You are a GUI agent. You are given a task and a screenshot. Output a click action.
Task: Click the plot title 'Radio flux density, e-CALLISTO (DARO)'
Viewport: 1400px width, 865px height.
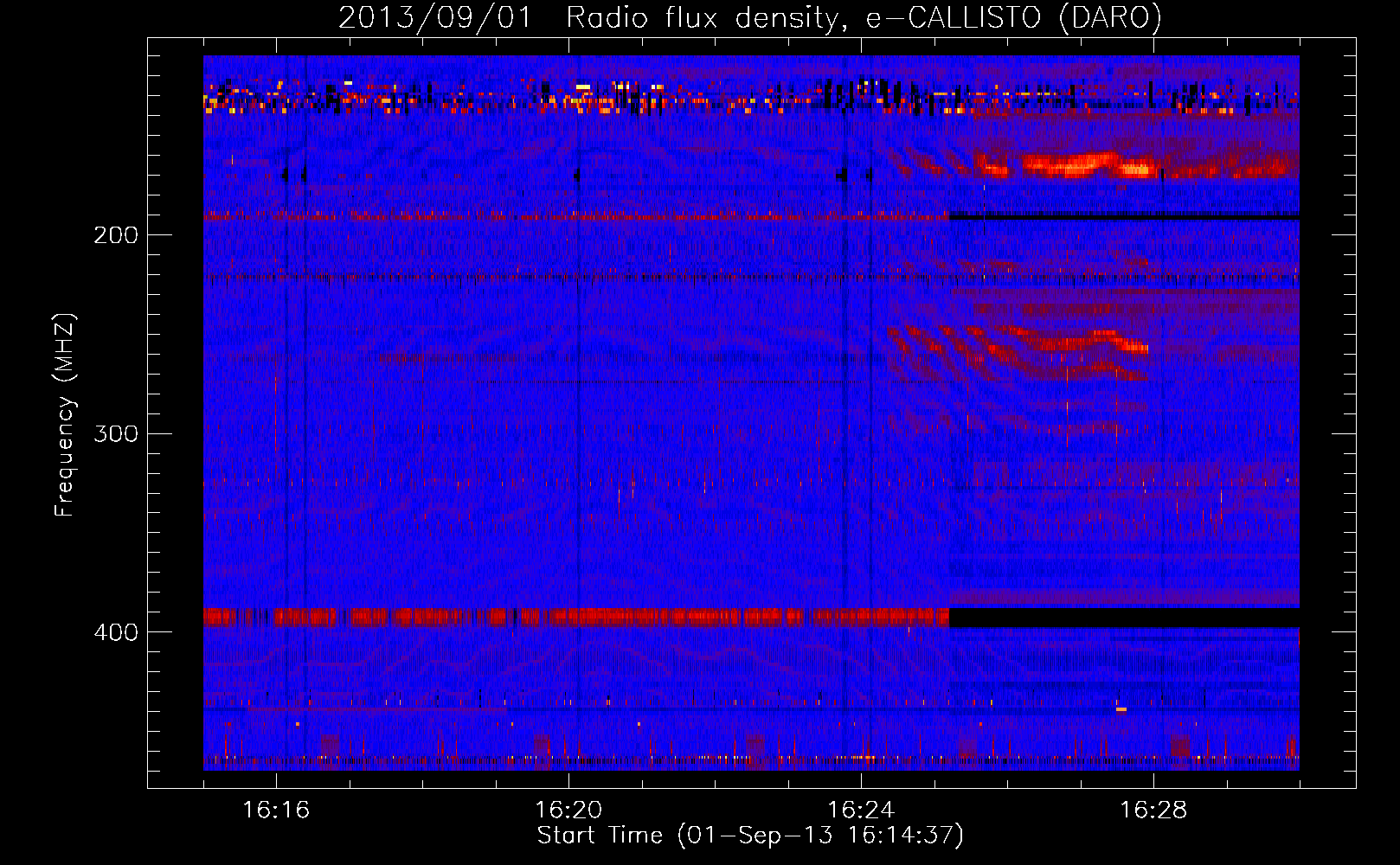tap(864, 17)
